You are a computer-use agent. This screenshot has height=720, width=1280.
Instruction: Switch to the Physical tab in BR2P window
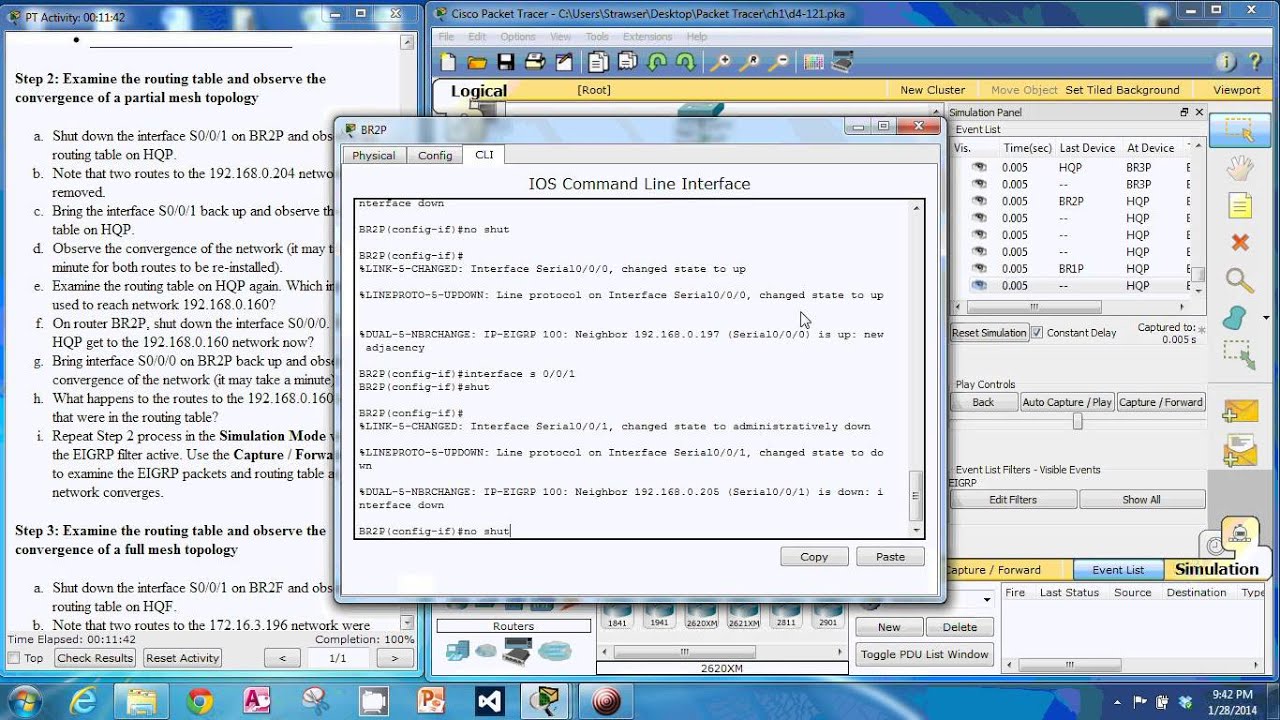(373, 155)
